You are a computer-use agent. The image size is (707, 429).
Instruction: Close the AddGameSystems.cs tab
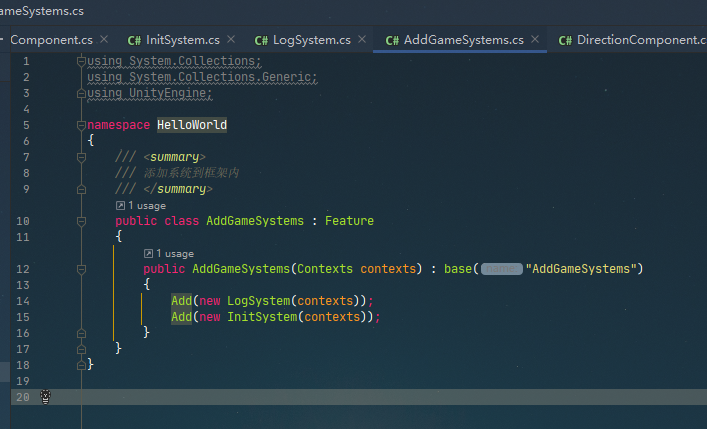[535, 40]
